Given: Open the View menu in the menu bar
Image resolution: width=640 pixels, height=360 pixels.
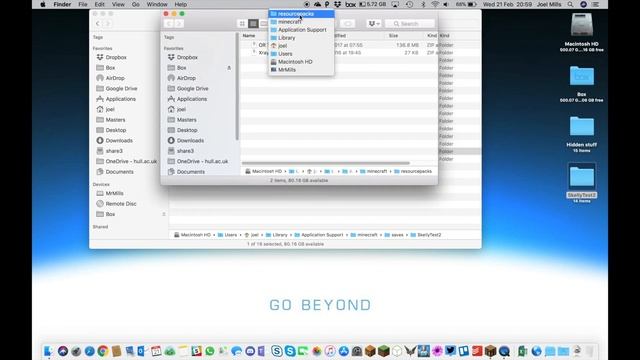Looking at the screenshot, I should 118,4.
